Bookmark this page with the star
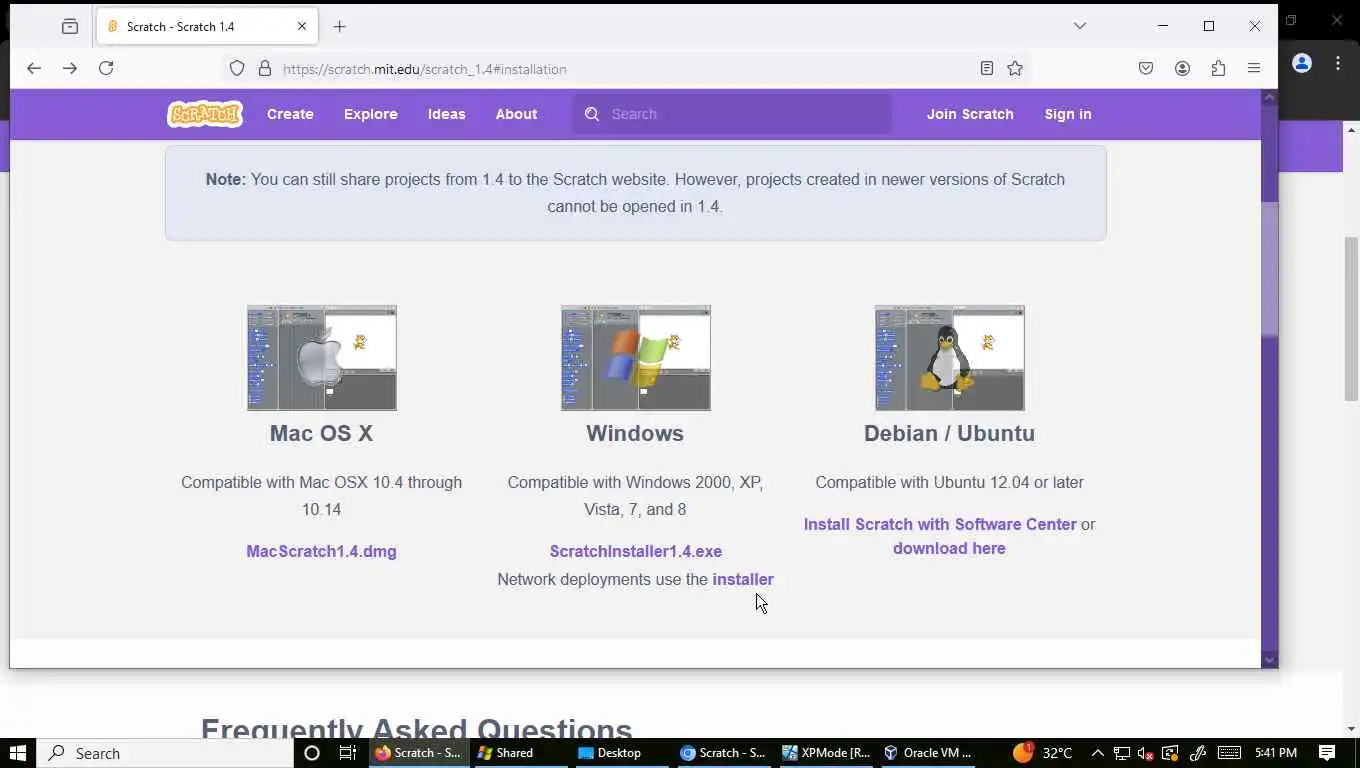This screenshot has height=768, width=1360. pyautogui.click(x=1015, y=68)
